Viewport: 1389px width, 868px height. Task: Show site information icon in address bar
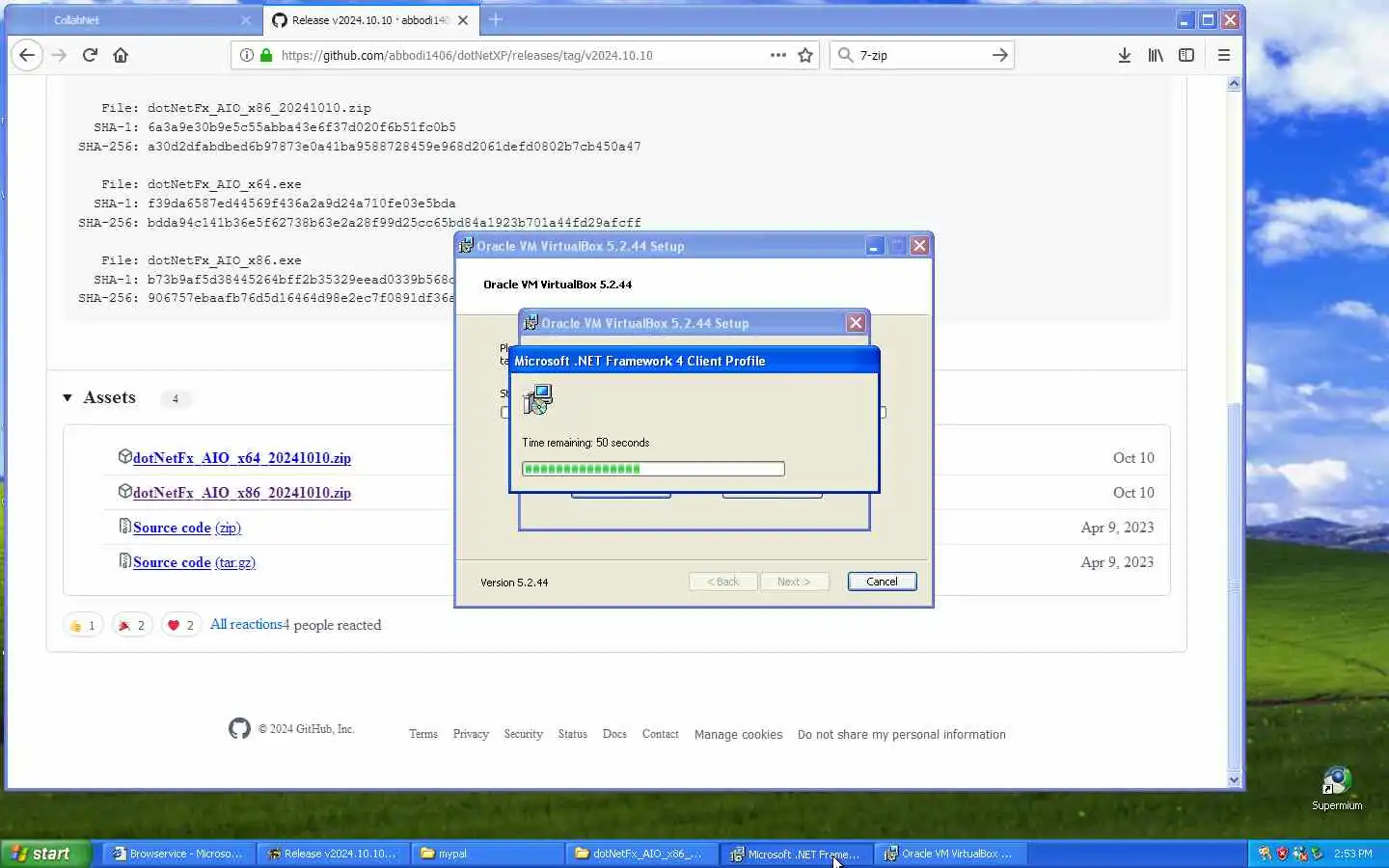pos(247,55)
